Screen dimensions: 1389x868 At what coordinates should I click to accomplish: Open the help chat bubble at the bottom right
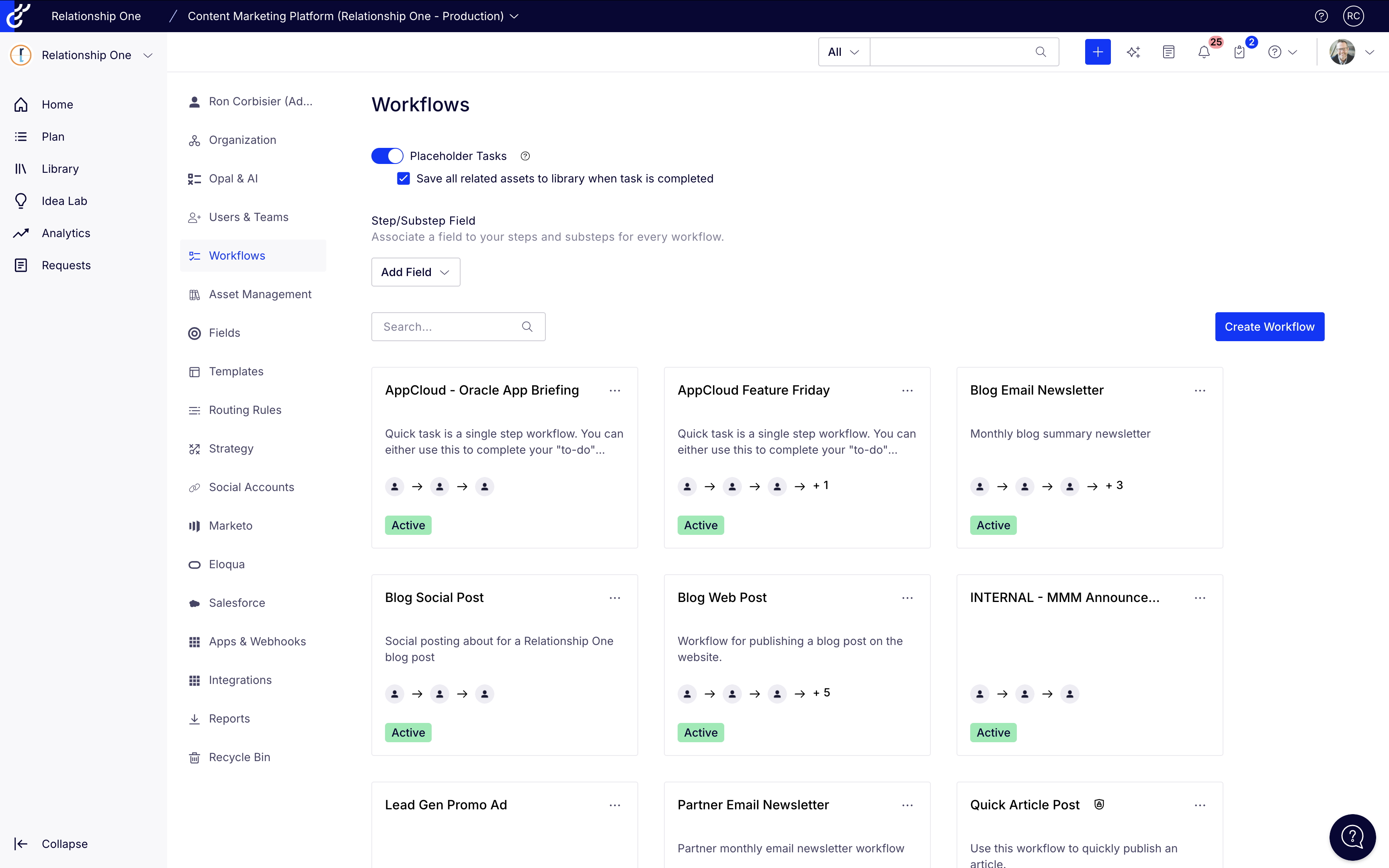tap(1352, 837)
